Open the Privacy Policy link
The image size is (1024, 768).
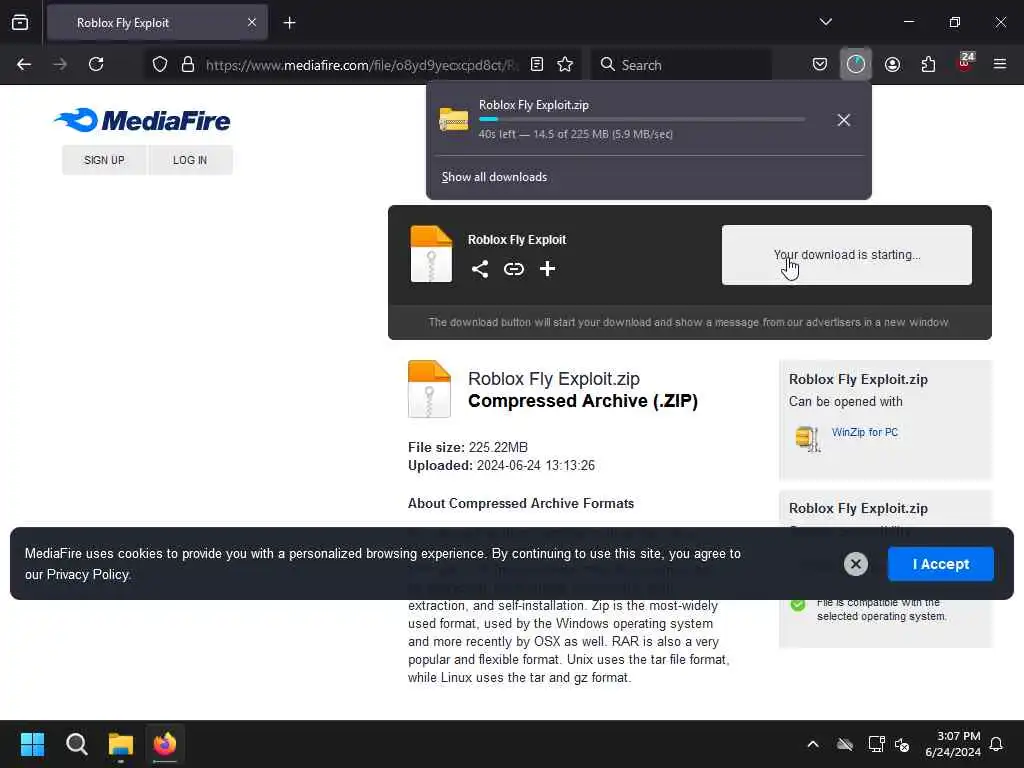88,575
